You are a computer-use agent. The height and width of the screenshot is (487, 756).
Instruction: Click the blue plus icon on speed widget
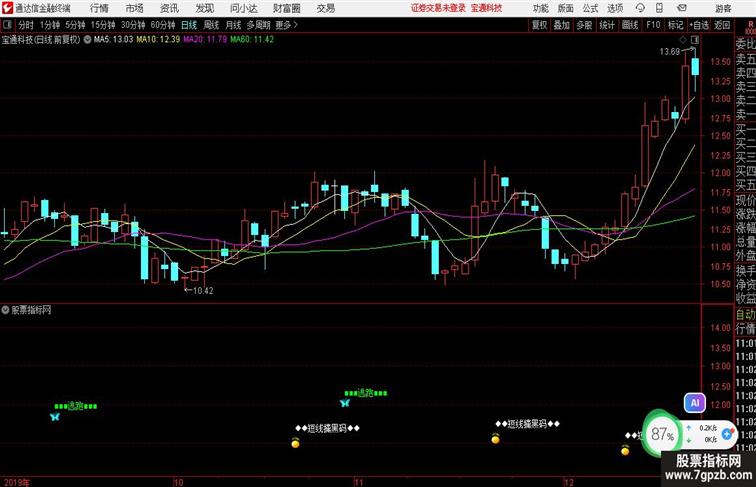(x=727, y=434)
